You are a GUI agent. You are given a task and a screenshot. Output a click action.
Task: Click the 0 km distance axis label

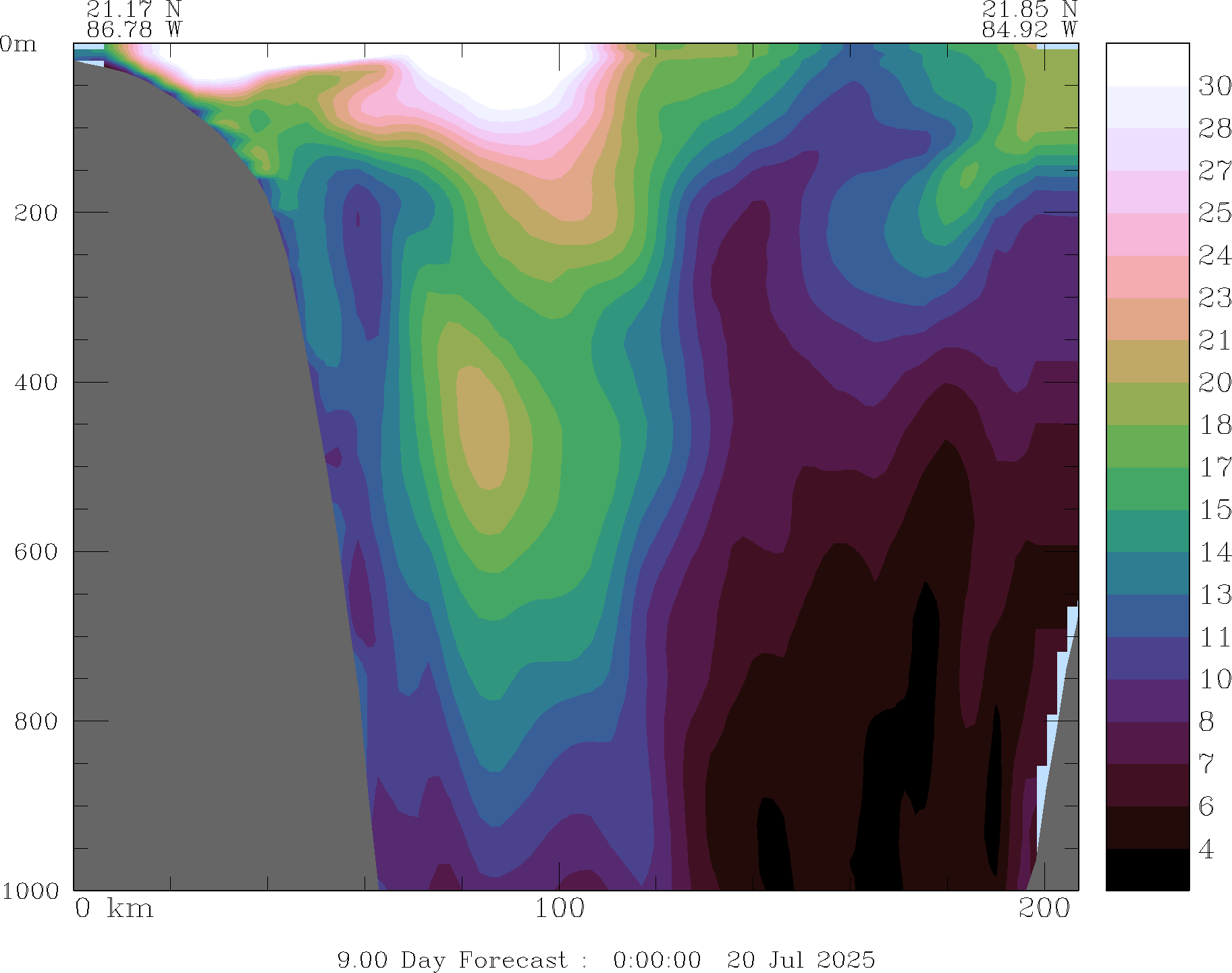click(x=113, y=909)
